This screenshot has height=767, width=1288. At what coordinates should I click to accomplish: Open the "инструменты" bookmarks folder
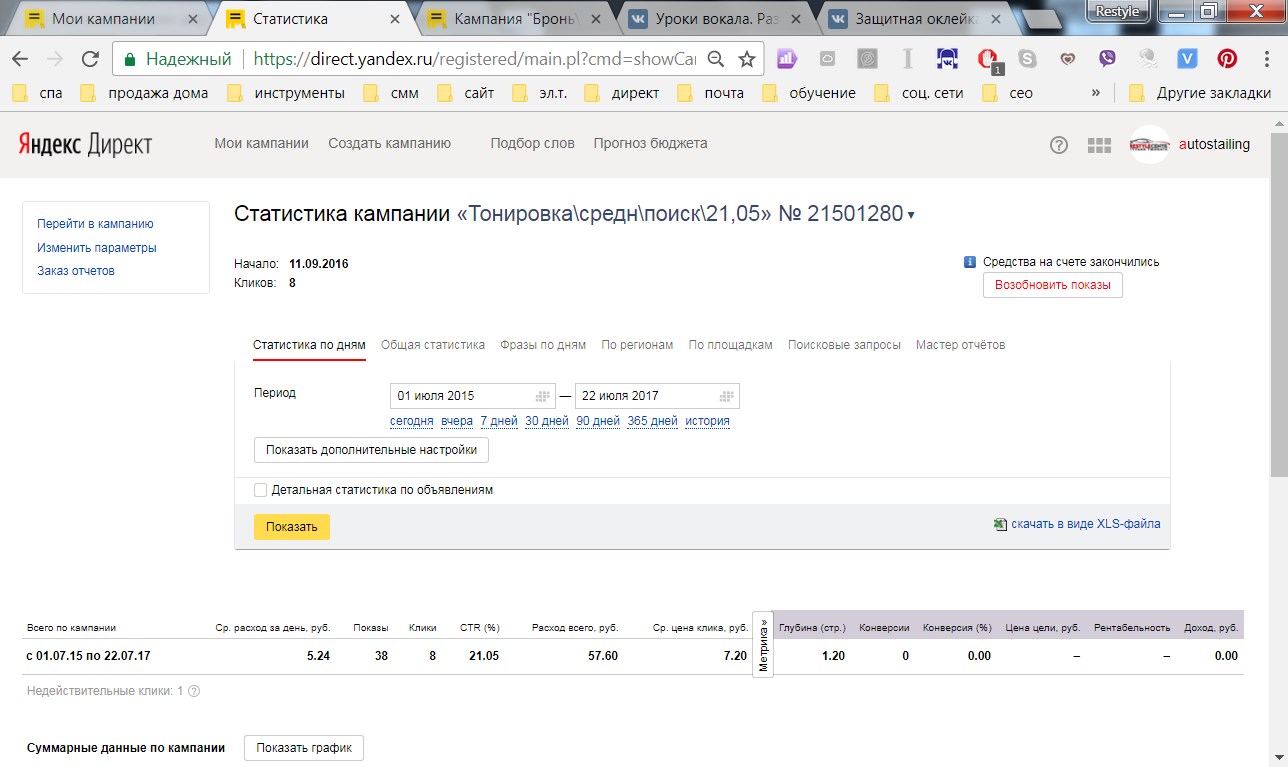(286, 93)
